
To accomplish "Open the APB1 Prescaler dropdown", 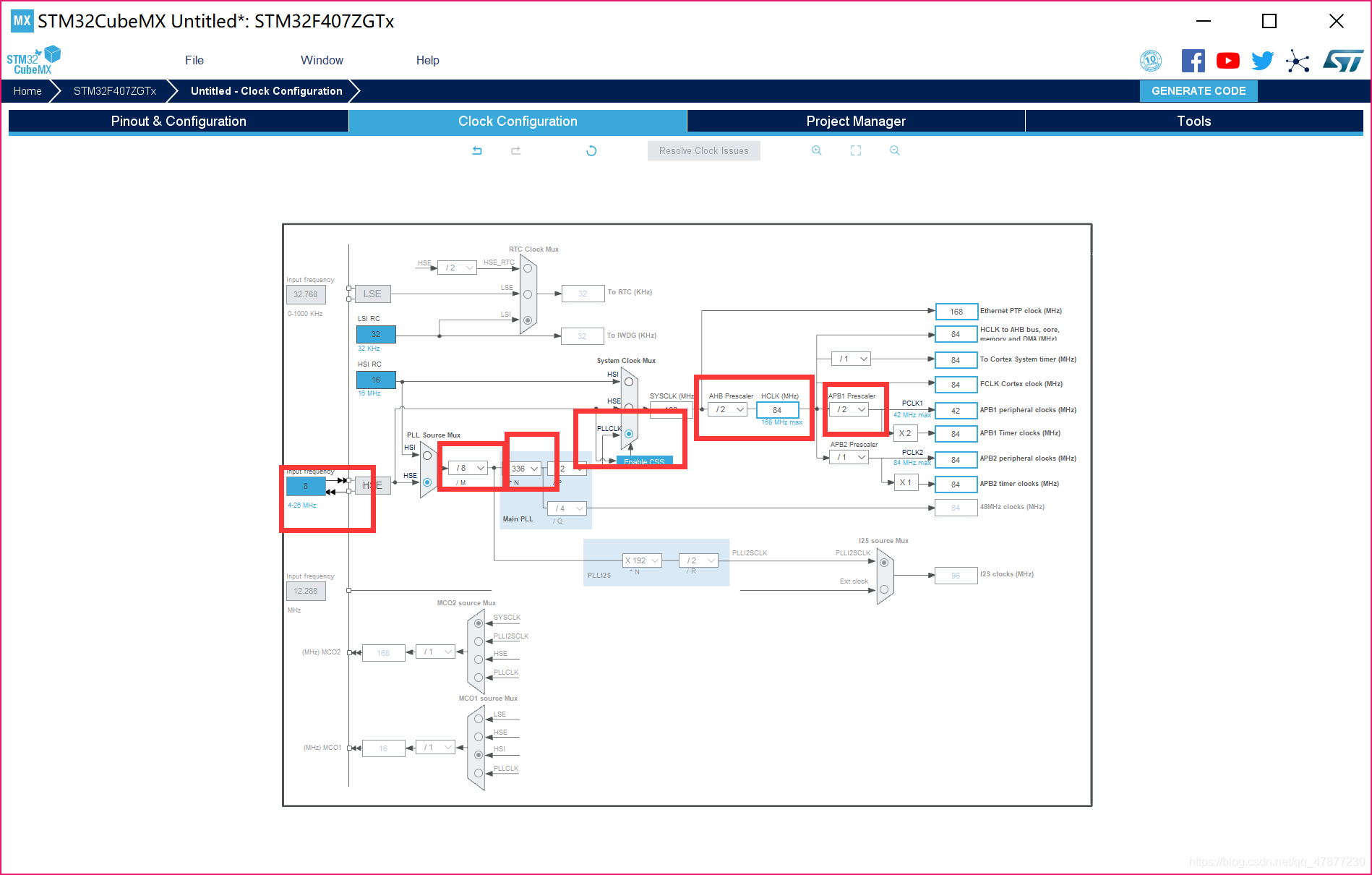I will pos(849,409).
